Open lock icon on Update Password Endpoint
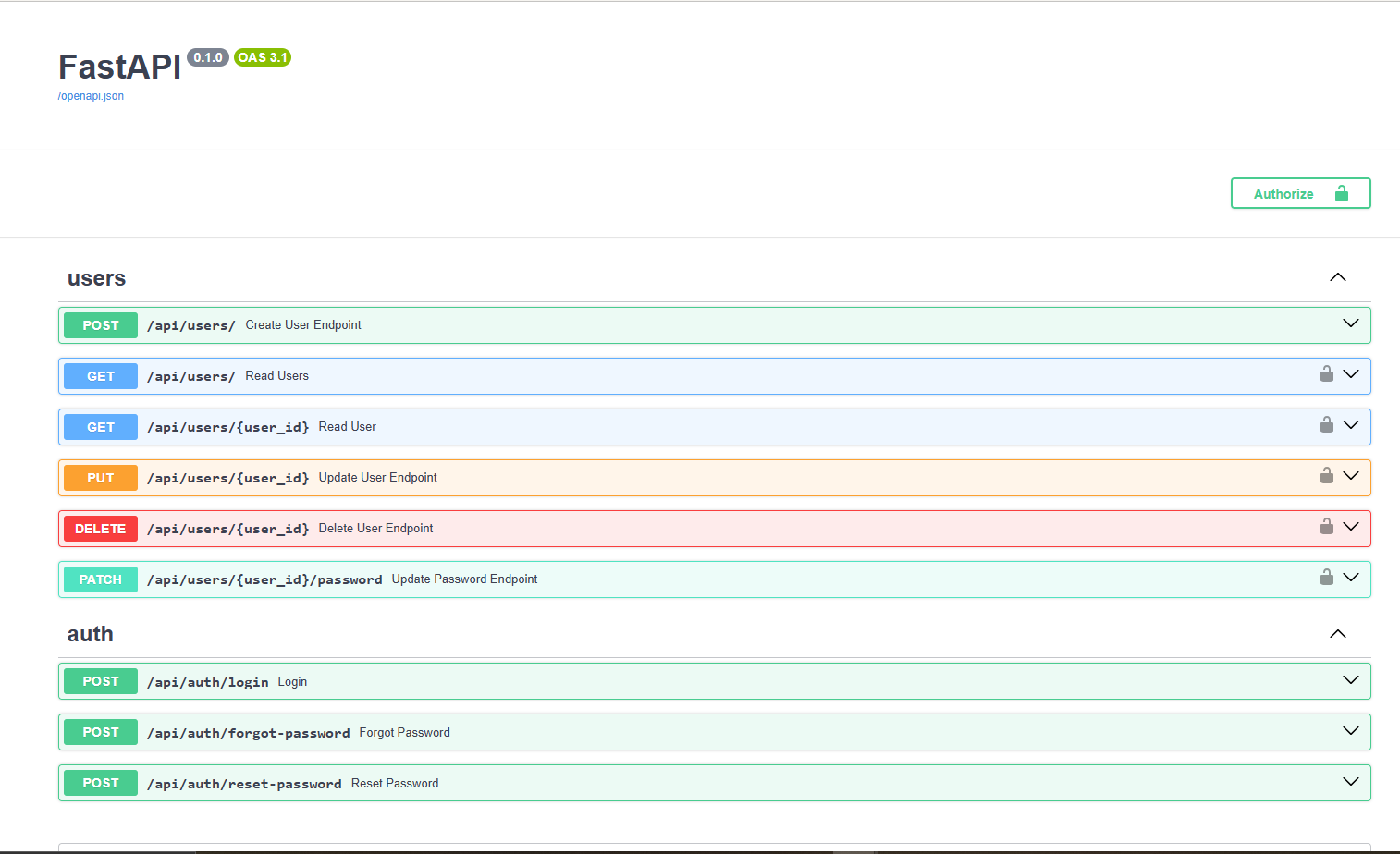Screen dimensions: 1400x854 pyautogui.click(x=1326, y=577)
